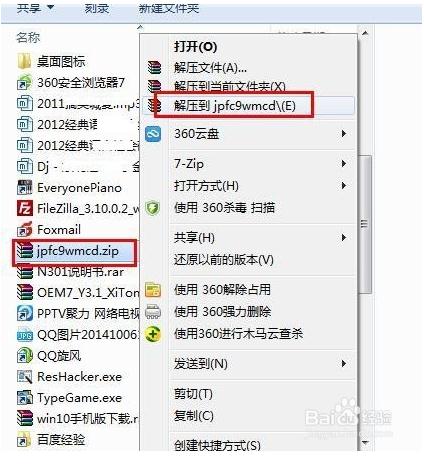The height and width of the screenshot is (476, 424).
Task: Click the EveryonePiano icon
Action: [25, 188]
